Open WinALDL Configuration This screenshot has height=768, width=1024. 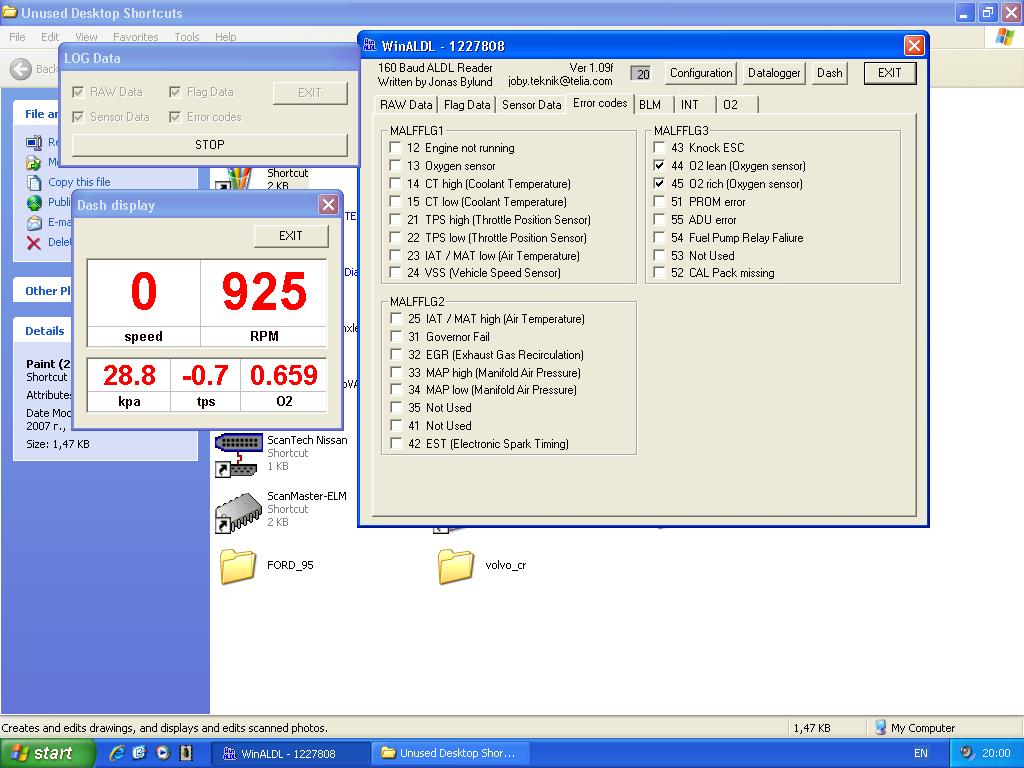click(x=701, y=73)
